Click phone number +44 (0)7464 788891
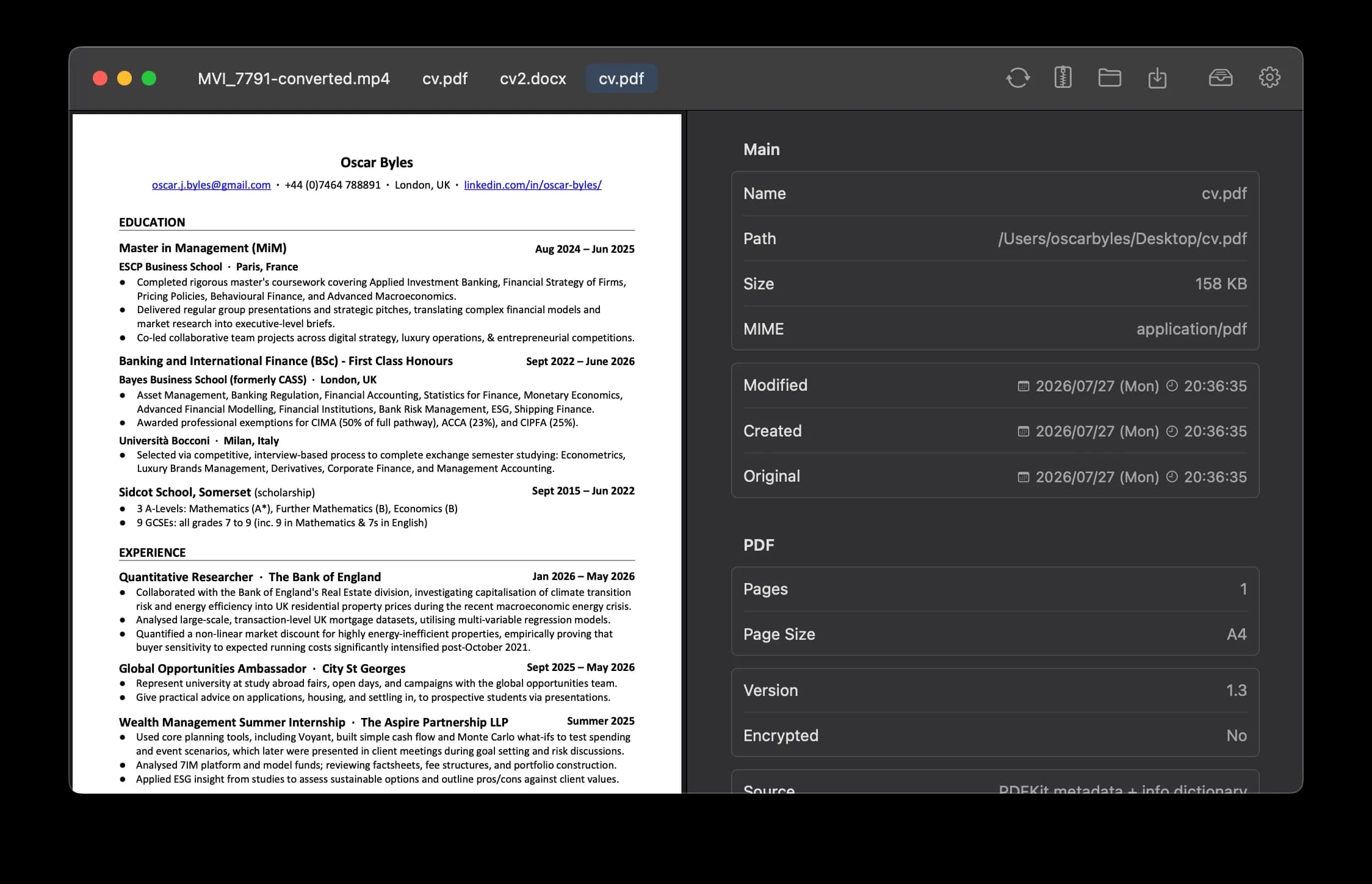The width and height of the screenshot is (1372, 884). pos(333,185)
